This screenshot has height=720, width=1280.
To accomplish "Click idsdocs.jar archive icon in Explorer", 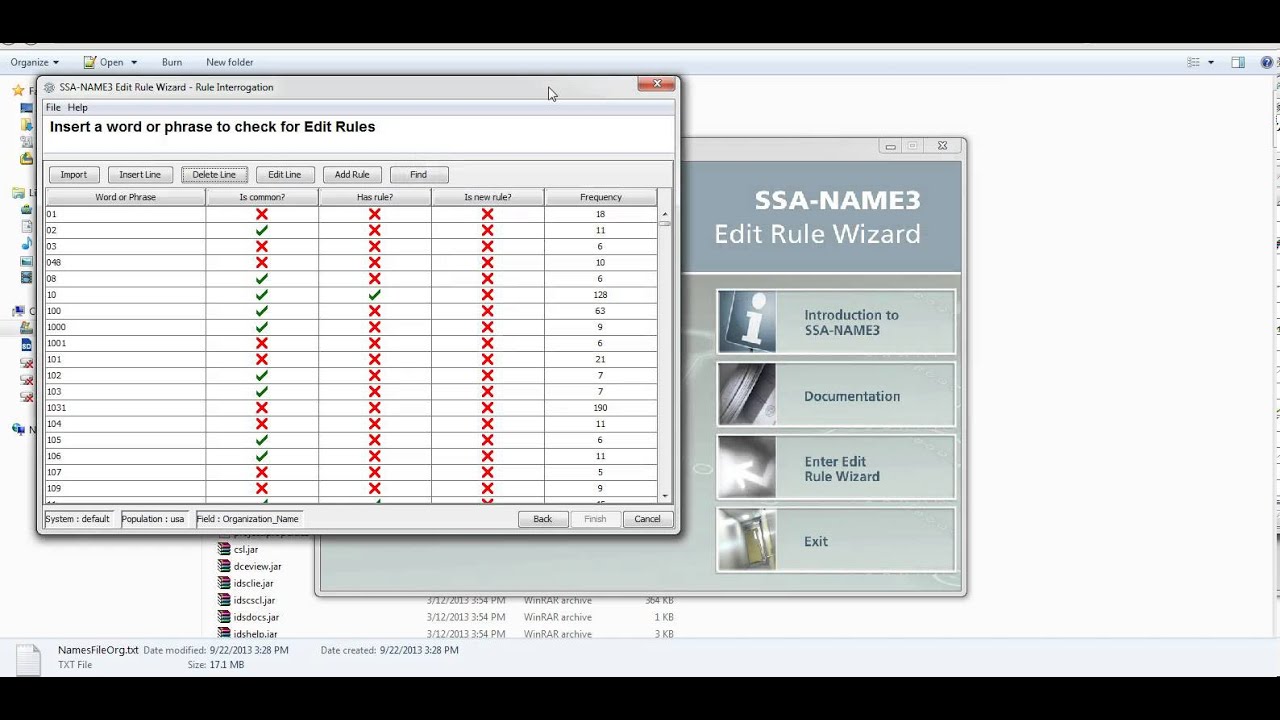I will (225, 617).
